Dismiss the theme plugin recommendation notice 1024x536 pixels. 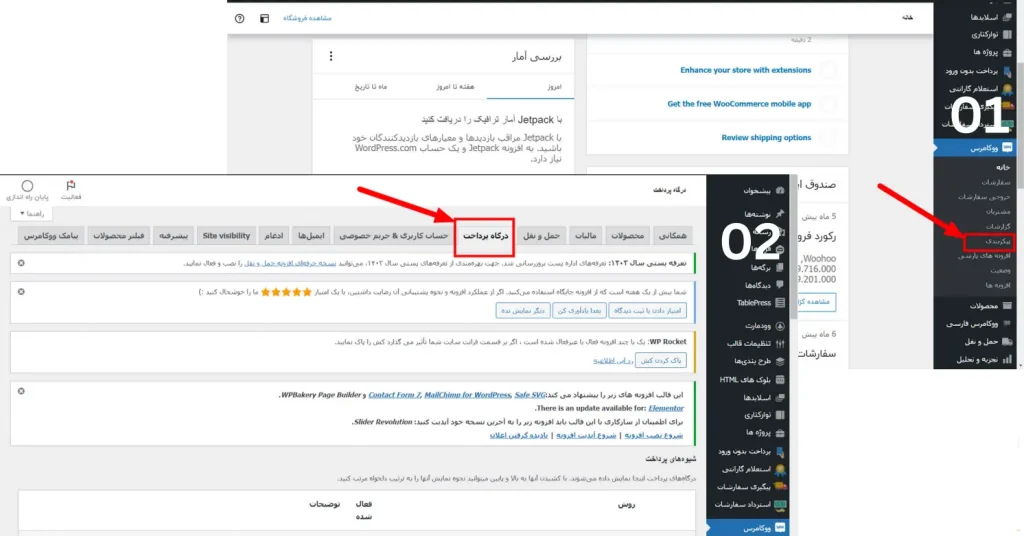coord(21,391)
